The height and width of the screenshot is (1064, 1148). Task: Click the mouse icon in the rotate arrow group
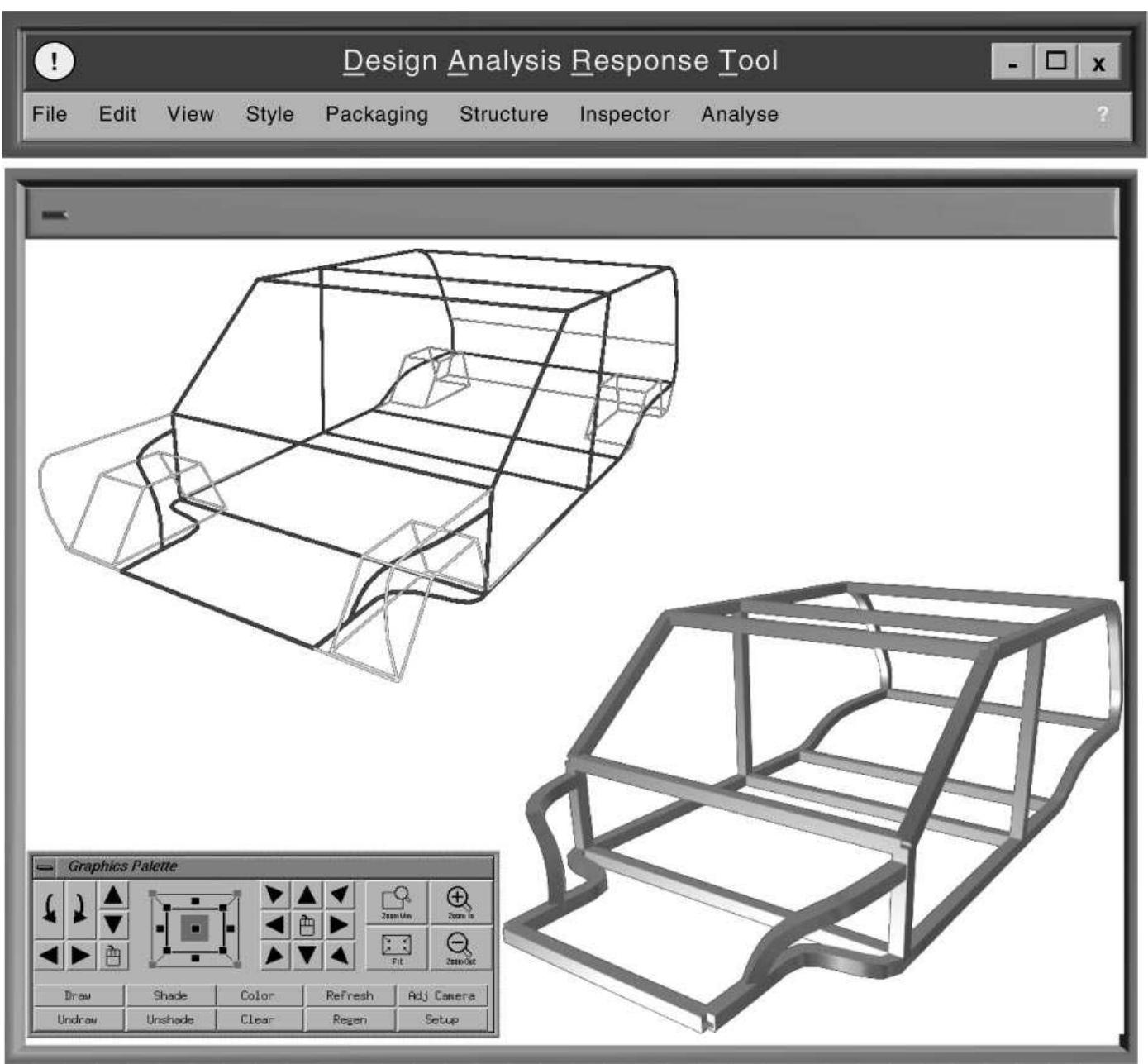point(114,956)
